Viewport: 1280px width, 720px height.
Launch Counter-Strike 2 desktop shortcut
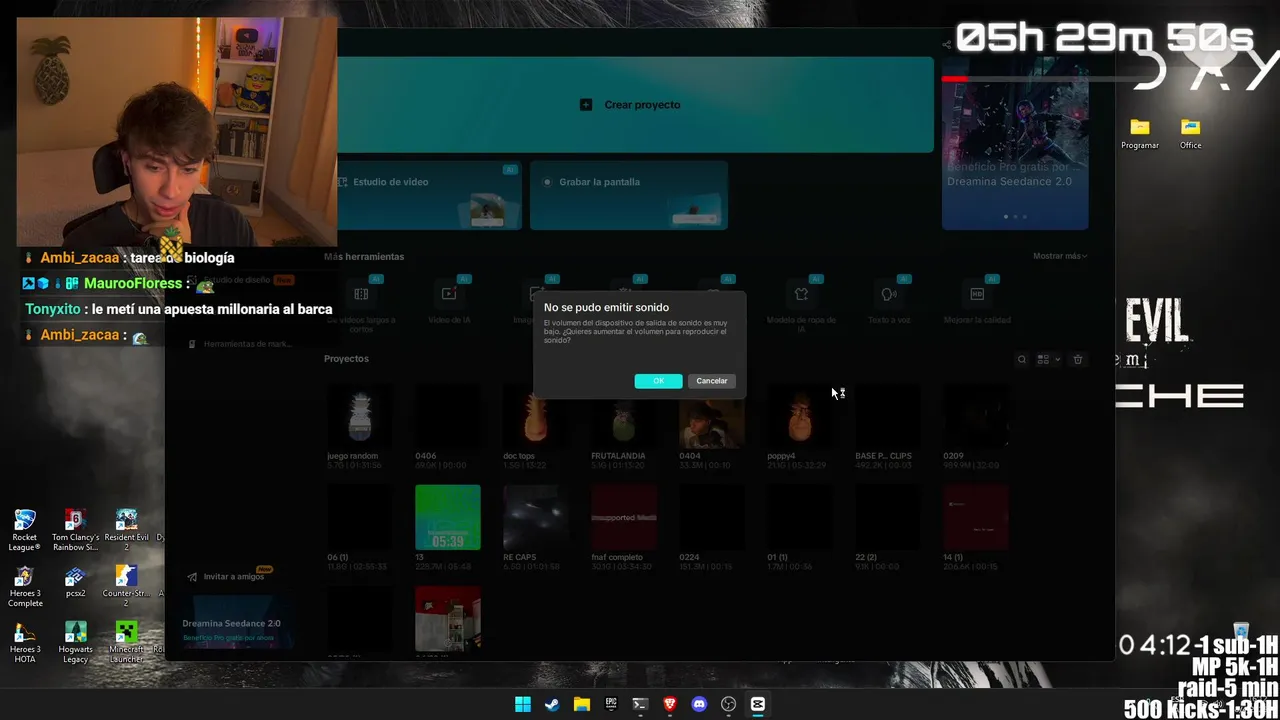[126, 587]
